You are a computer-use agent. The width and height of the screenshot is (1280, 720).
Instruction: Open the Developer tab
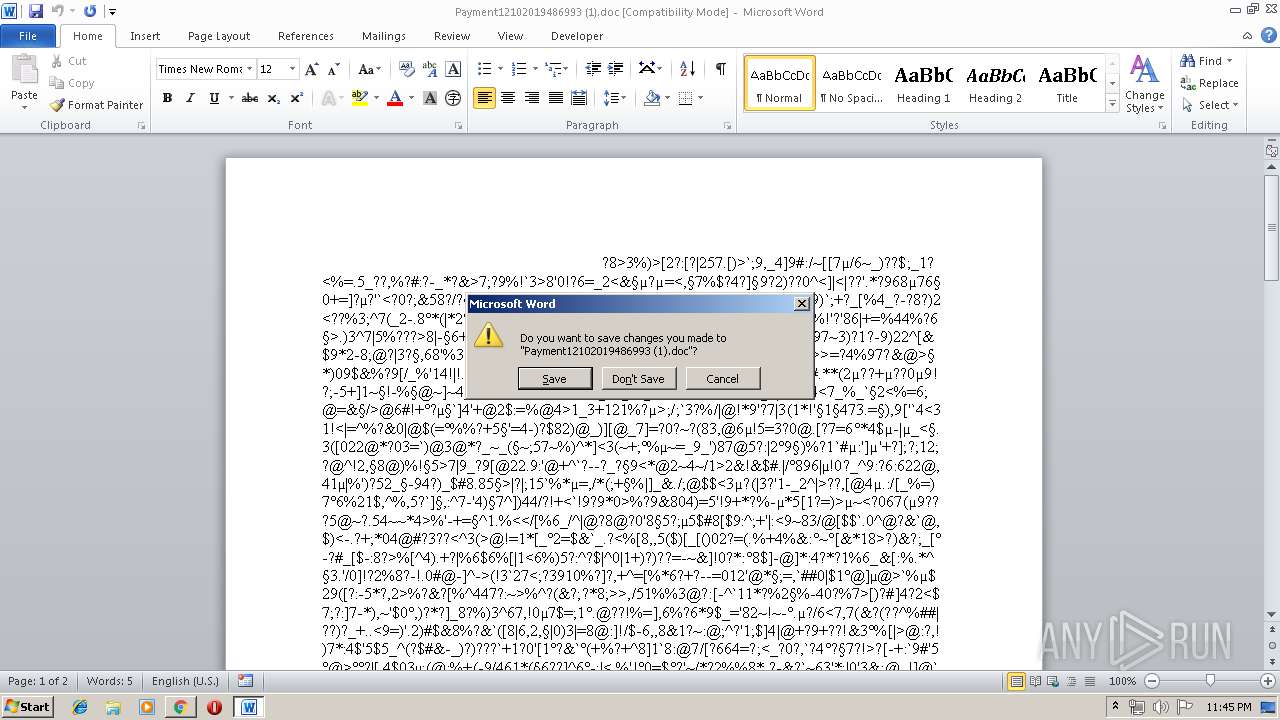pos(577,36)
